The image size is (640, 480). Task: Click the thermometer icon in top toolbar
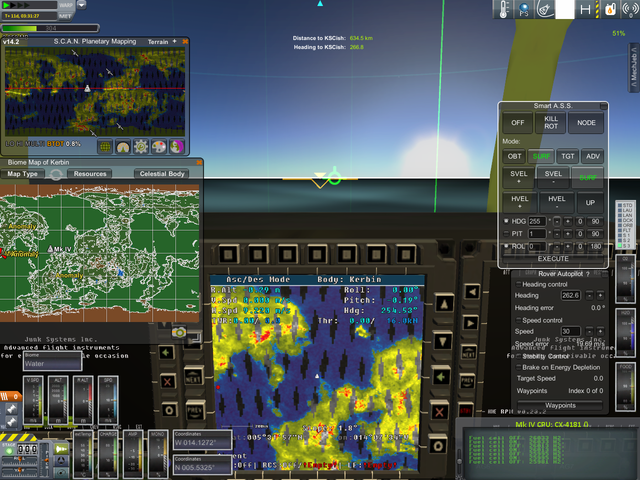(503, 9)
